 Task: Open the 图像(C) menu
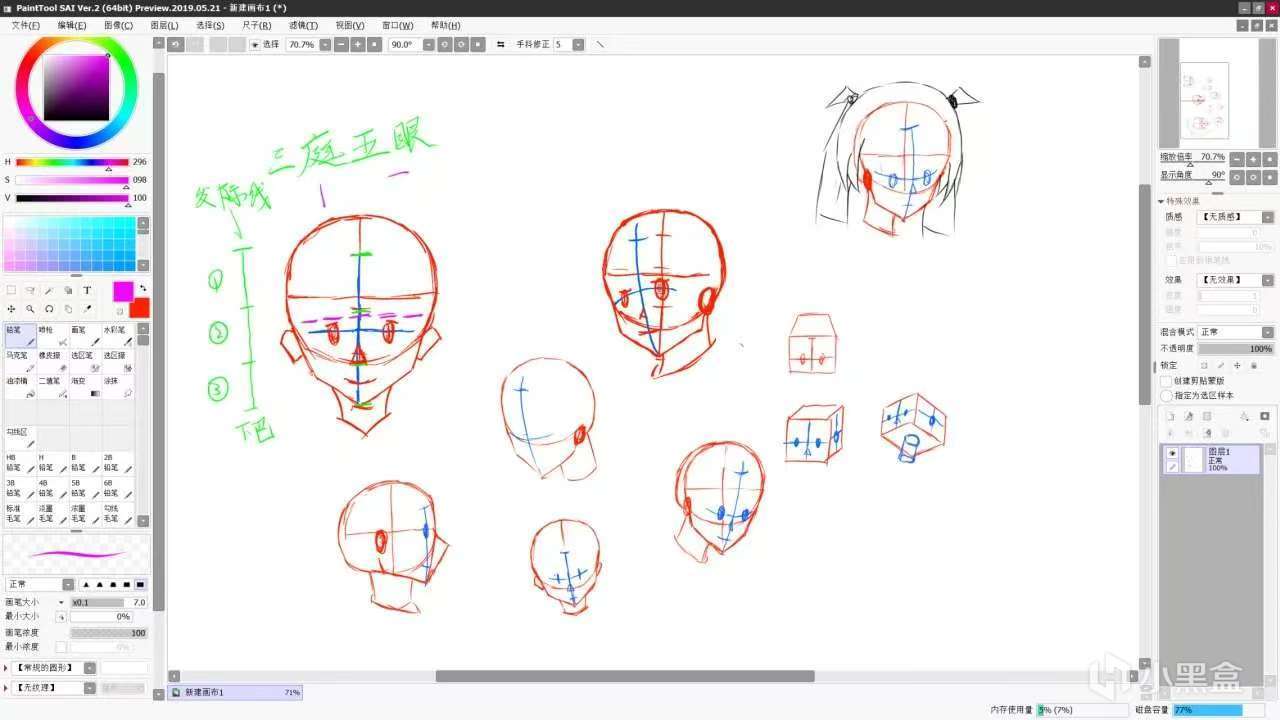tap(118, 25)
